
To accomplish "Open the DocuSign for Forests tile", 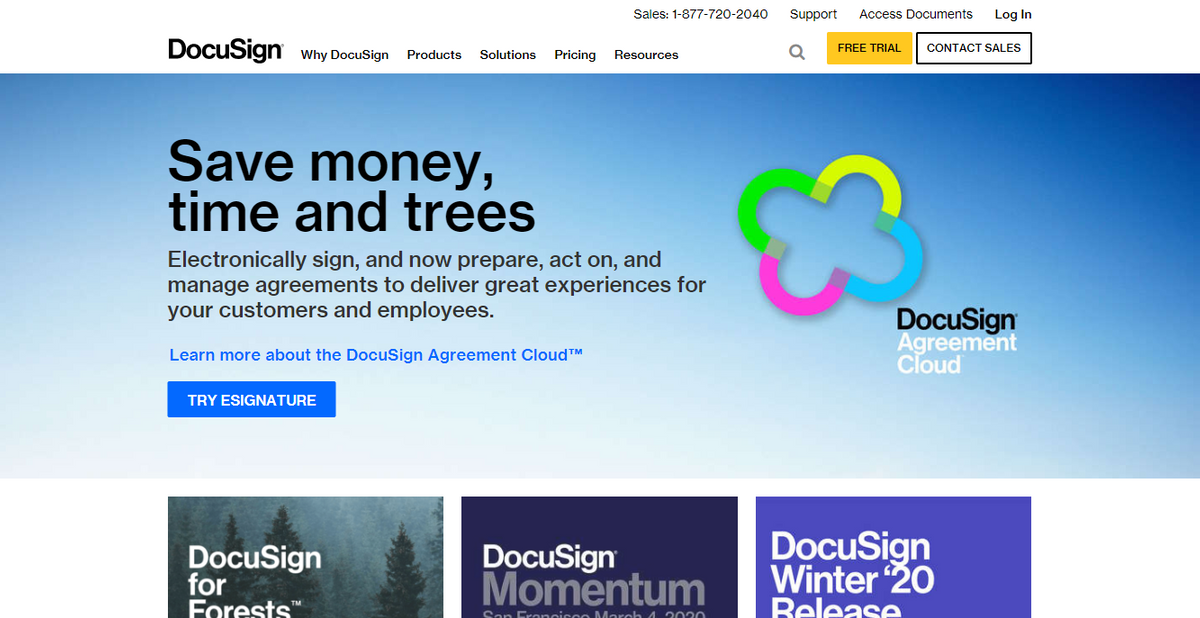I will pyautogui.click(x=305, y=557).
